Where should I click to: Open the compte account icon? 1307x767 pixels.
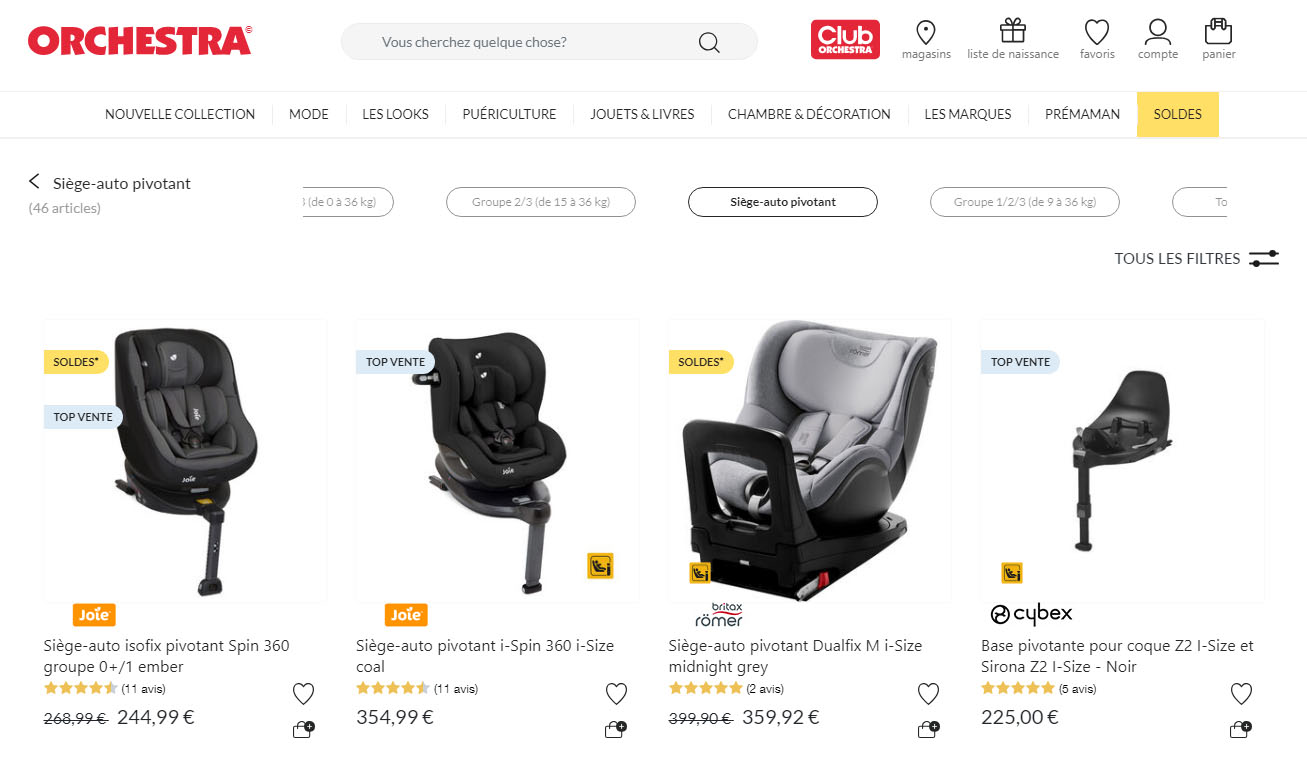tap(1158, 31)
